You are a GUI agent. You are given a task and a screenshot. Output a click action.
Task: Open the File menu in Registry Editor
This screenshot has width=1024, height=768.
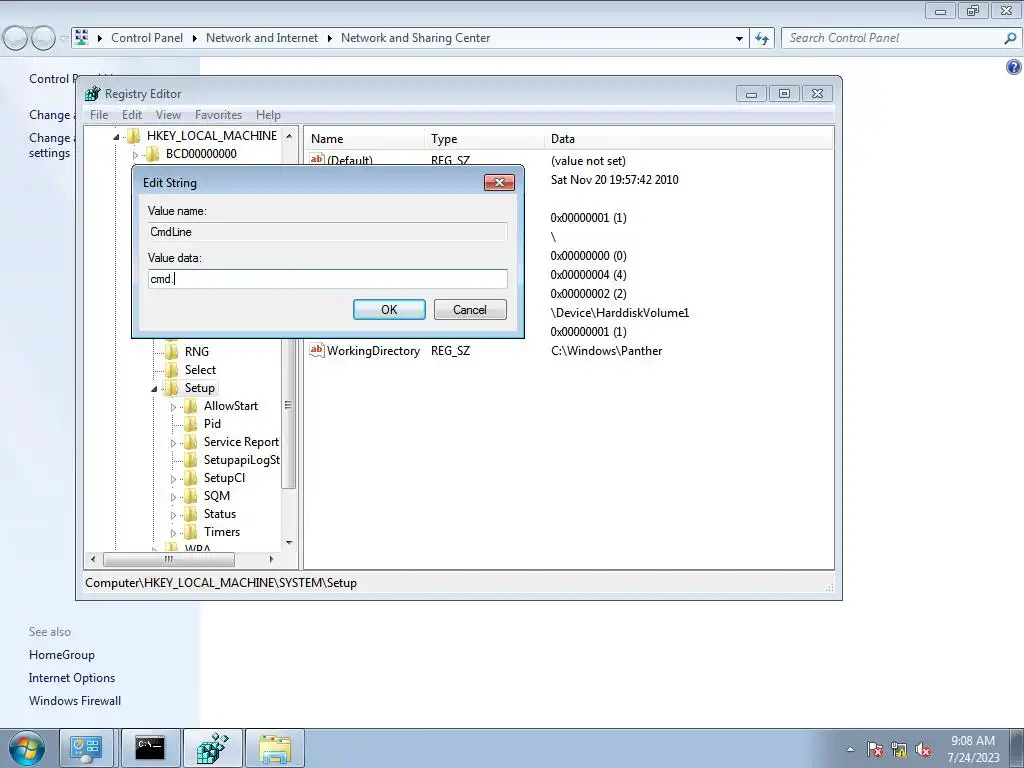click(99, 115)
